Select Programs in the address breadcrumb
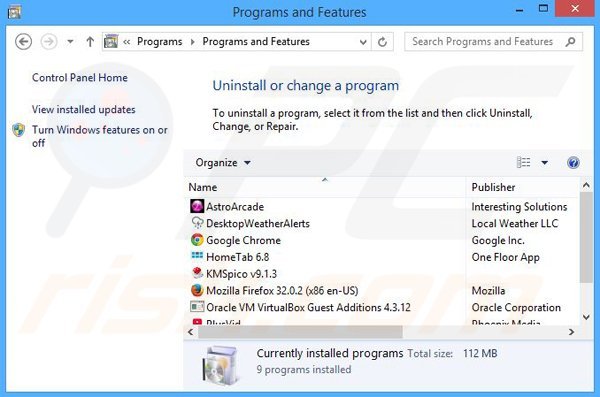The width and height of the screenshot is (600, 397). (x=160, y=41)
